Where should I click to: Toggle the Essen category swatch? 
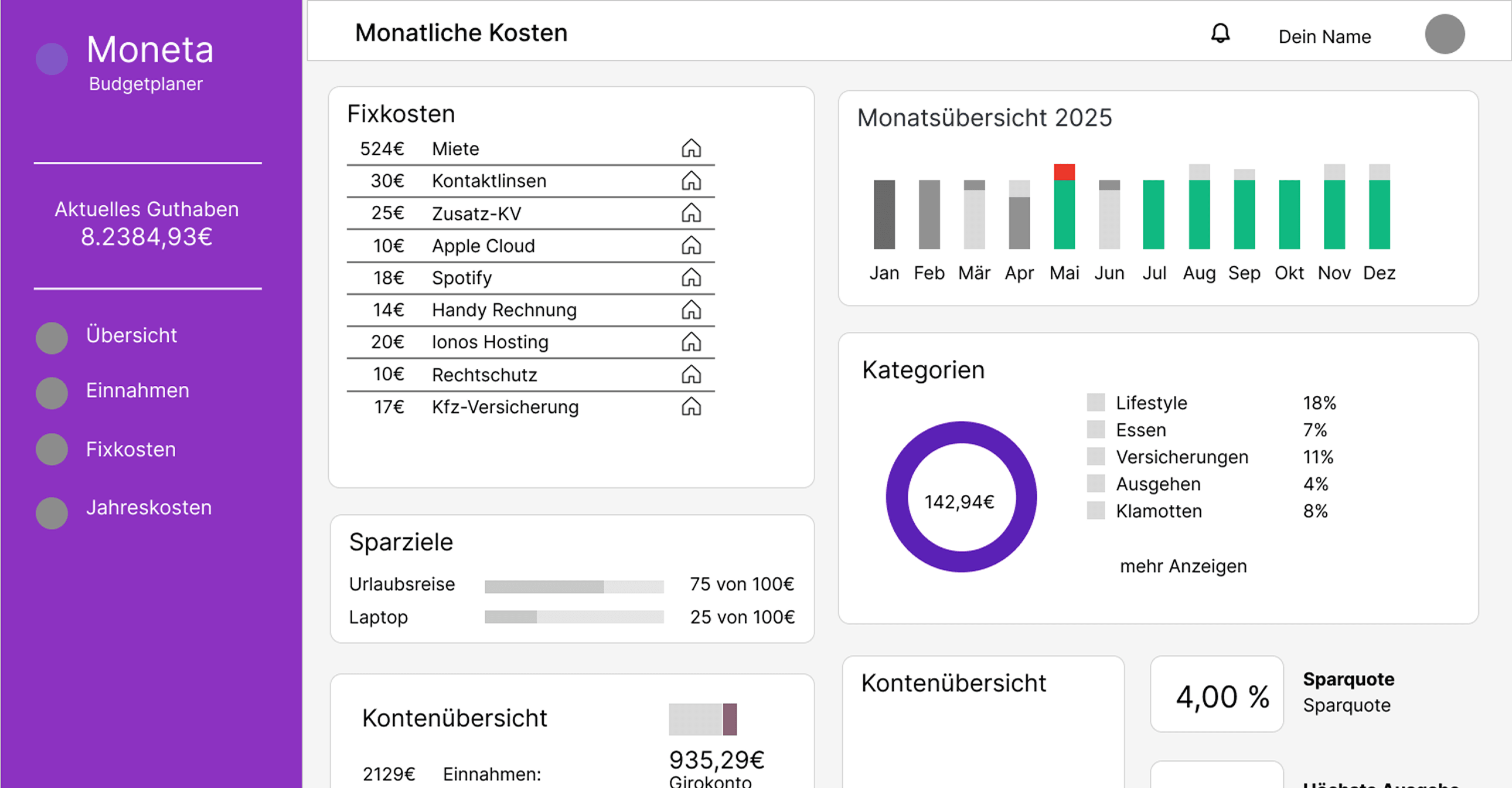click(x=1096, y=429)
